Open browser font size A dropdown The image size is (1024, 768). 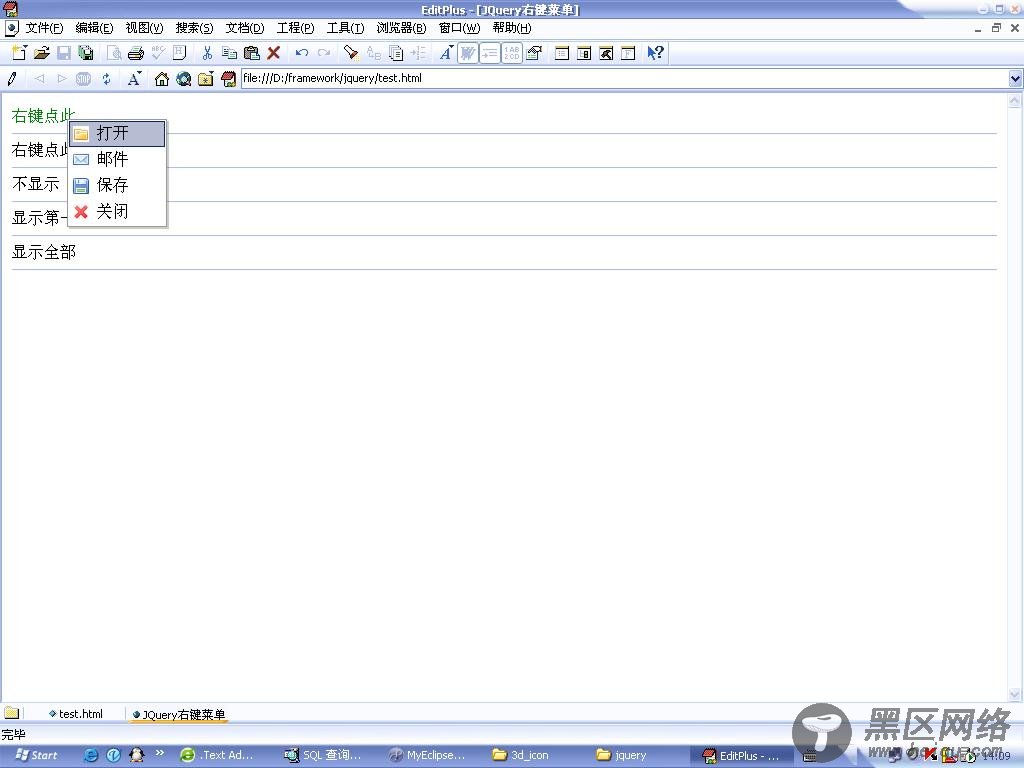coord(135,79)
